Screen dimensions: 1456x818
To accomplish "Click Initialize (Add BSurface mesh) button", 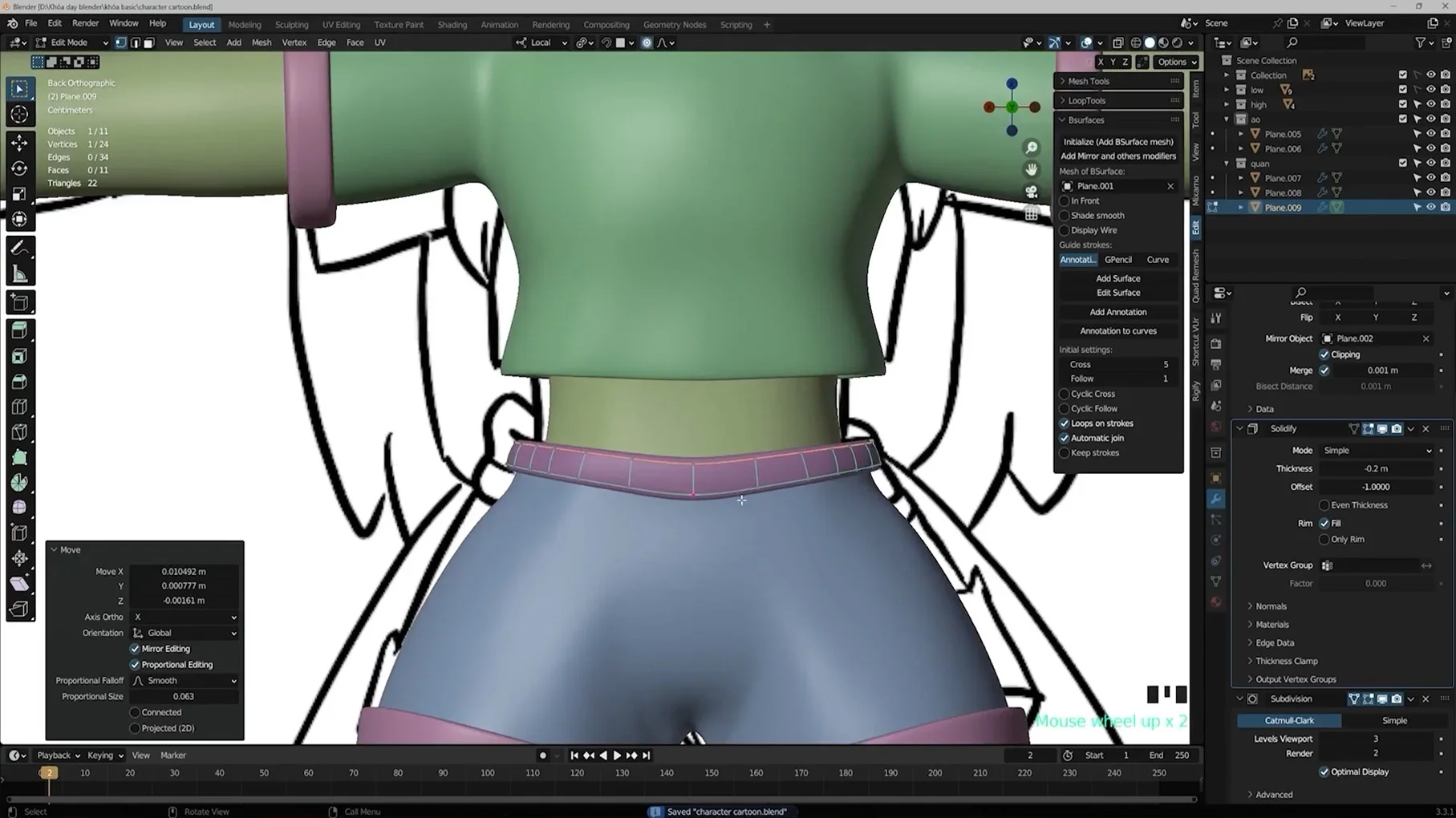I will tap(1118, 141).
